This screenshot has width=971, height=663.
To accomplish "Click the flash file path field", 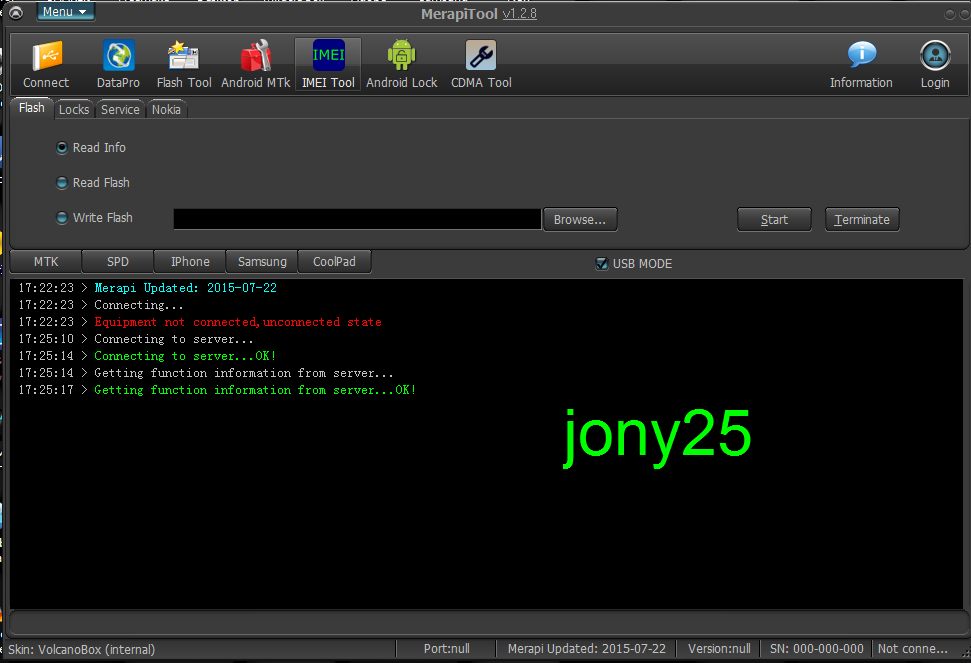I will click(357, 219).
